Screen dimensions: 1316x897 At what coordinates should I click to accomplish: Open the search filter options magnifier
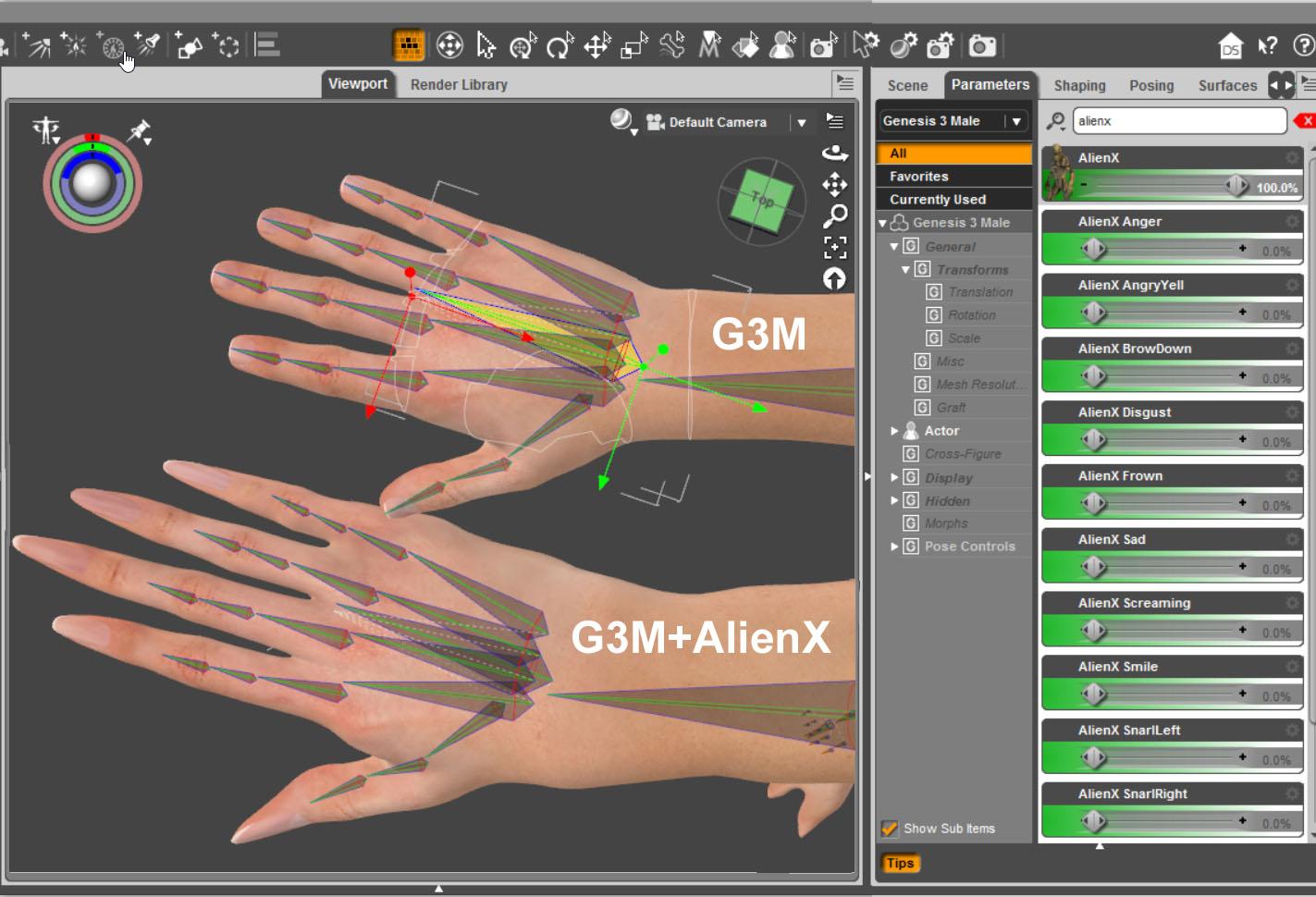coord(1055,121)
